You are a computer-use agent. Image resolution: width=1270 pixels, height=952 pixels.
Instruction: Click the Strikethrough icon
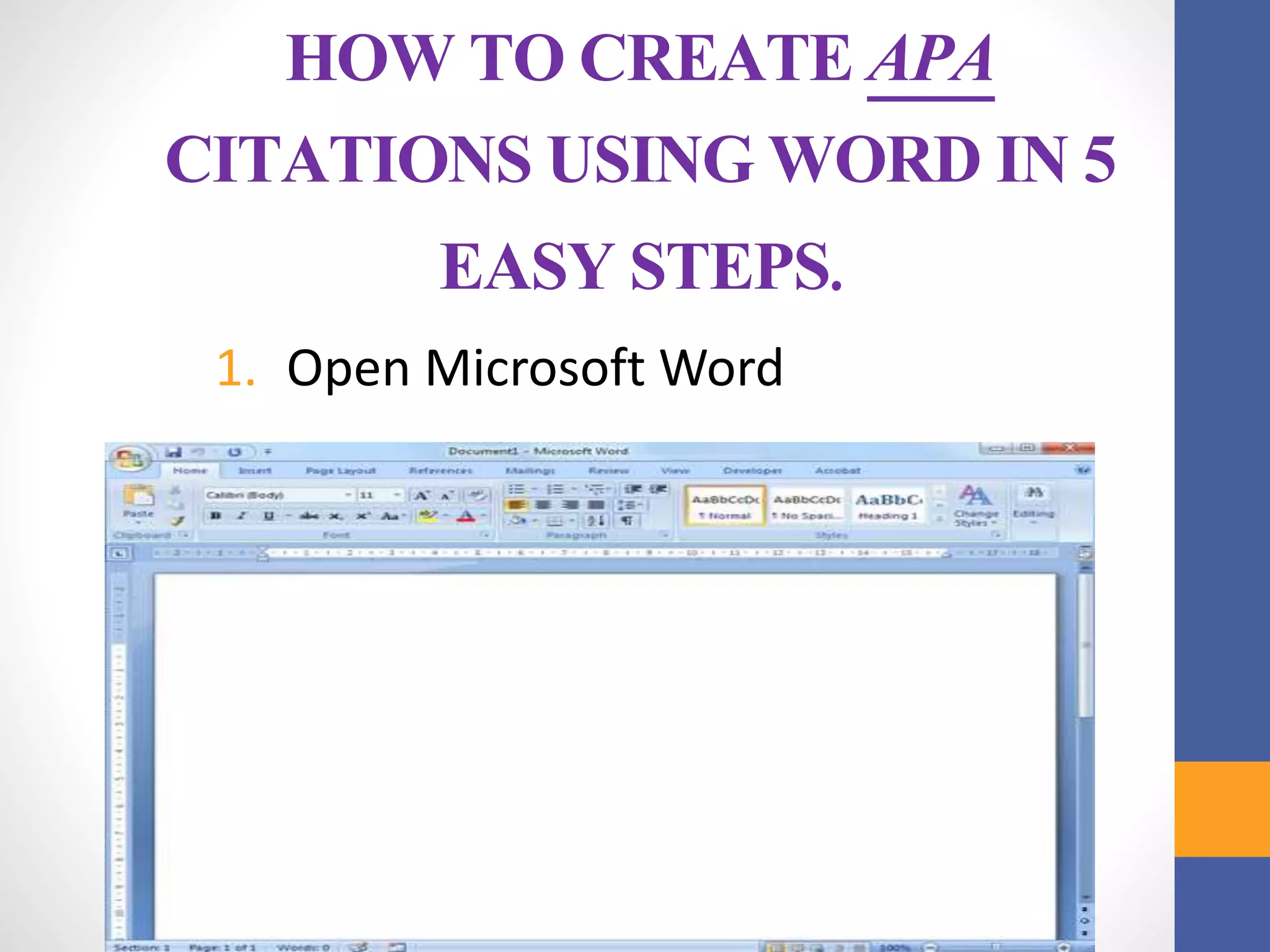point(309,516)
